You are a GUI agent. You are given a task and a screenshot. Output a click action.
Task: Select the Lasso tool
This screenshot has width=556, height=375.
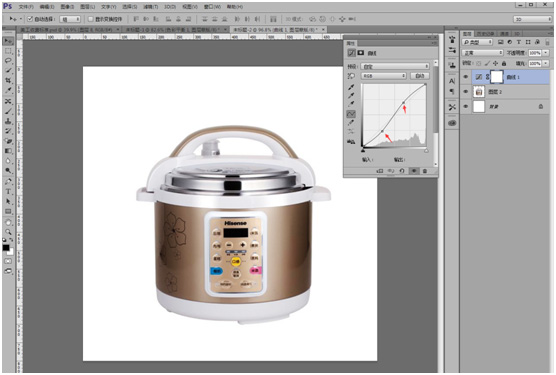pos(8,61)
